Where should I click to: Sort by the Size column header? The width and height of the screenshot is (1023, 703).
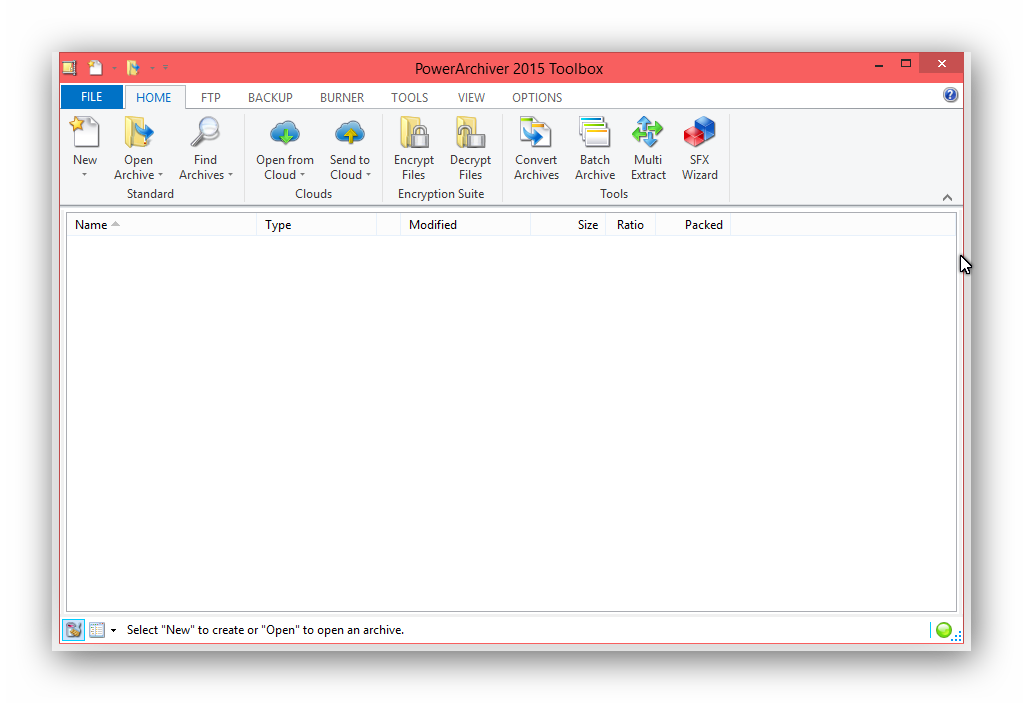click(568, 225)
